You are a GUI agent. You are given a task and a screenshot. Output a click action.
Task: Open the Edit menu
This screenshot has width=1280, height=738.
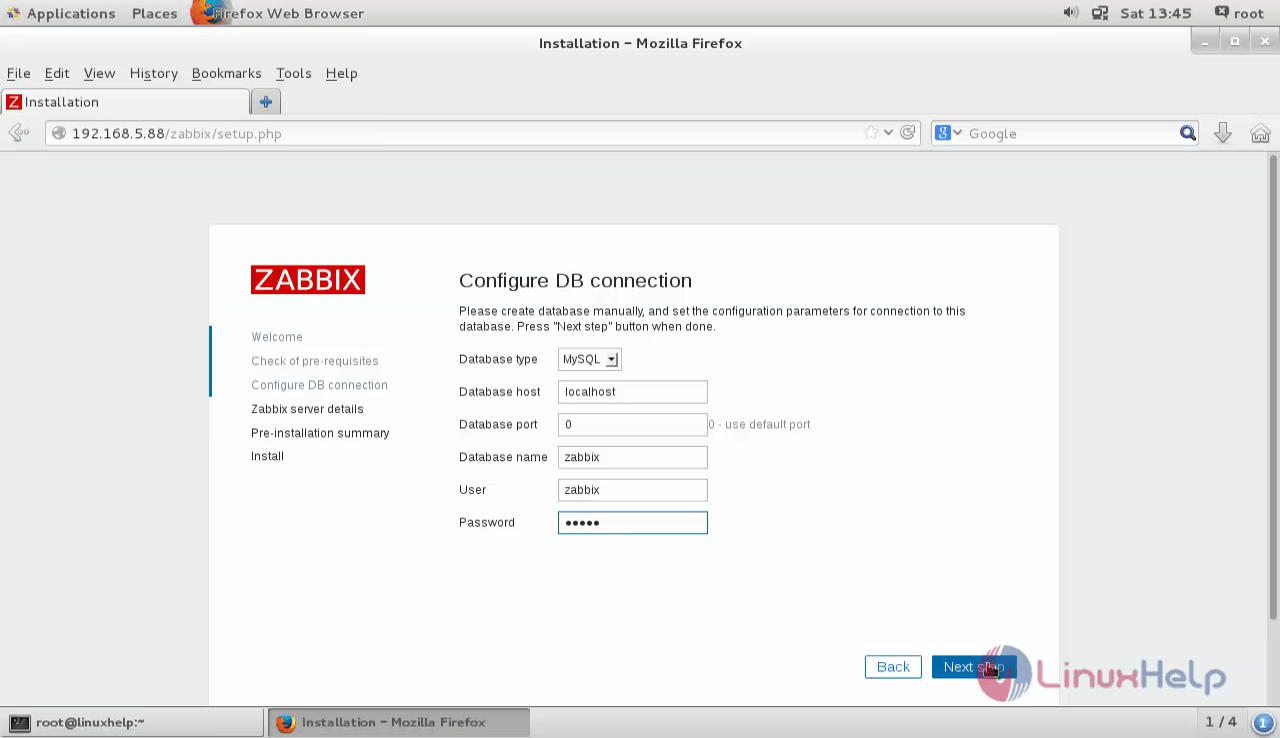click(x=57, y=73)
